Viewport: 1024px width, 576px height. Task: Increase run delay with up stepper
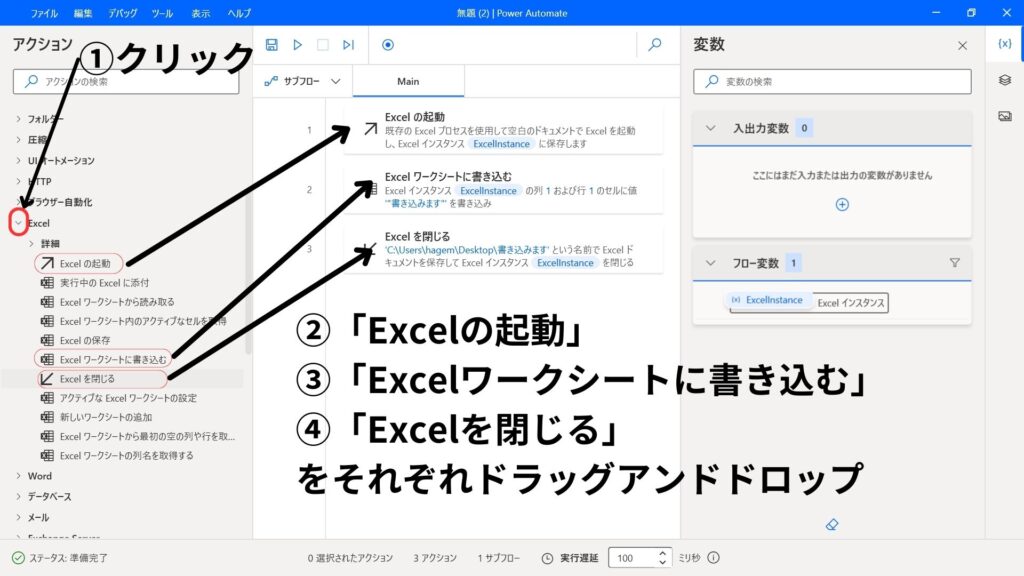(x=662, y=553)
